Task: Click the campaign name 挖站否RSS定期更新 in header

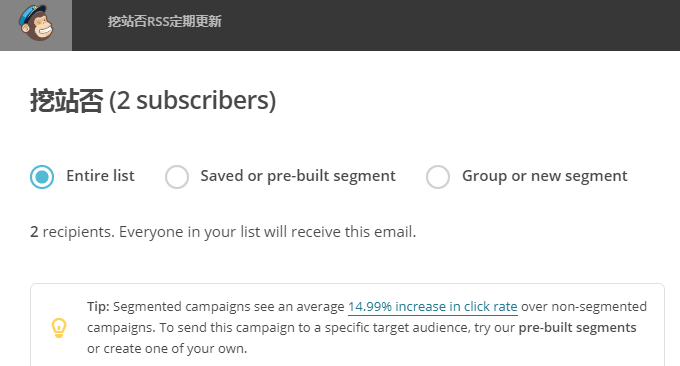Action: coord(165,21)
